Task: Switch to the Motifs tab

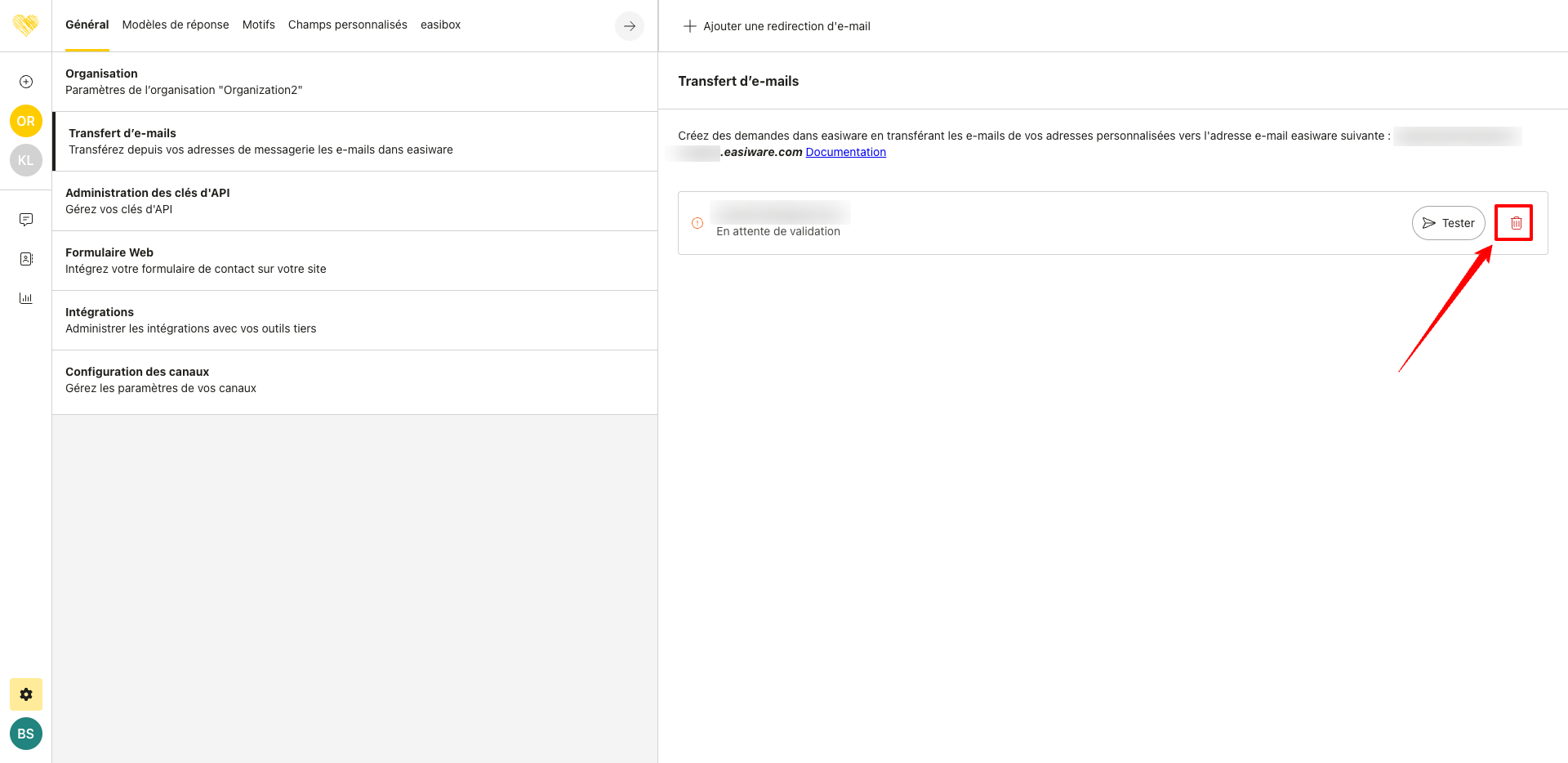Action: pos(258,25)
